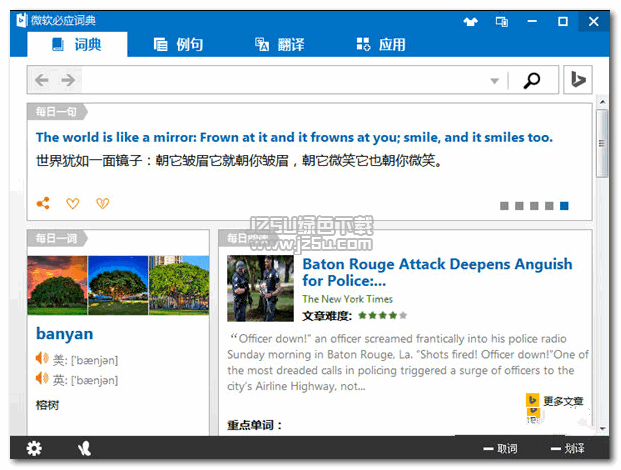Screen dimensions: 621x470
Task: Like the daily sentence heart icon
Action: [x=72, y=204]
